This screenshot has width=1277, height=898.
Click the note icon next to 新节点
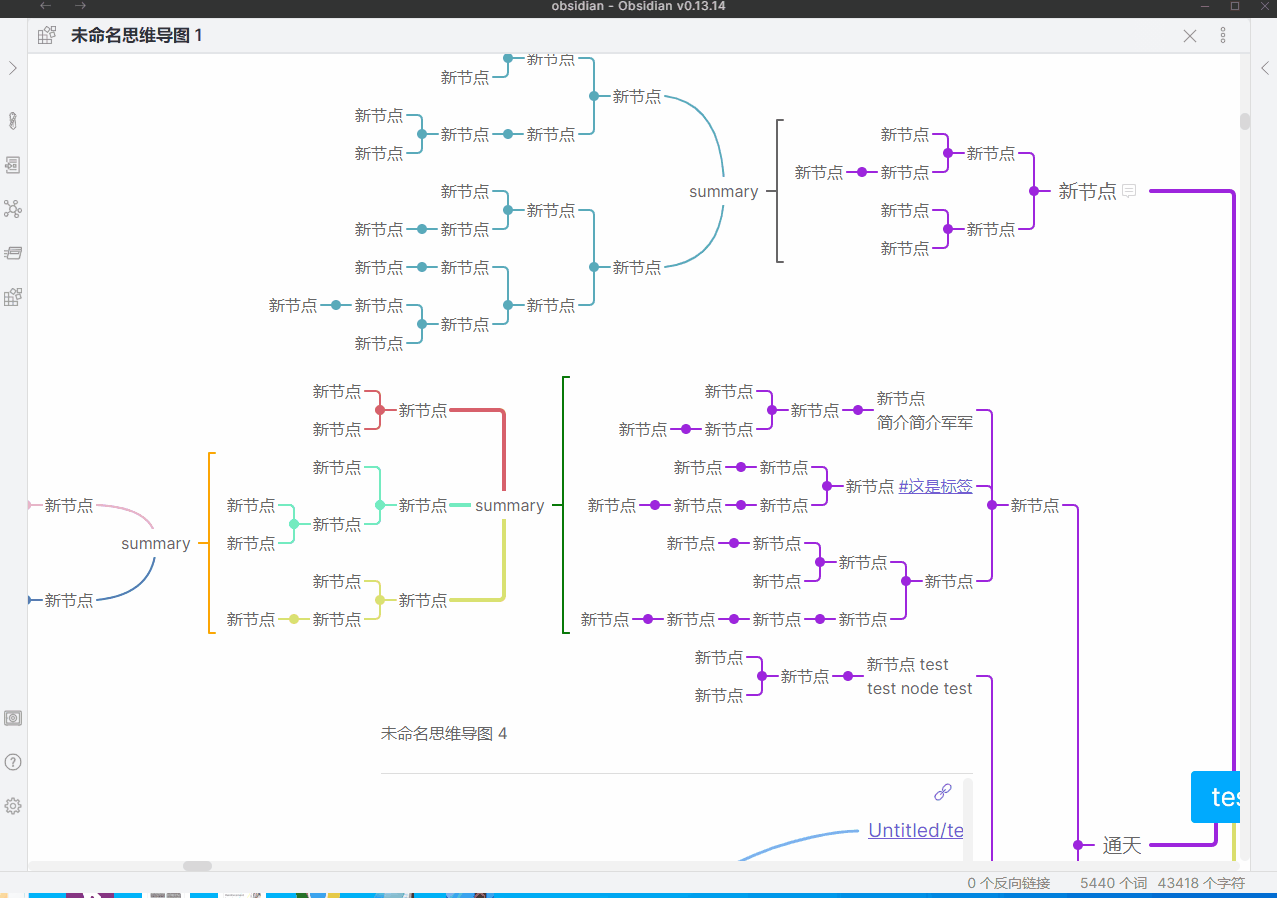point(1129,191)
